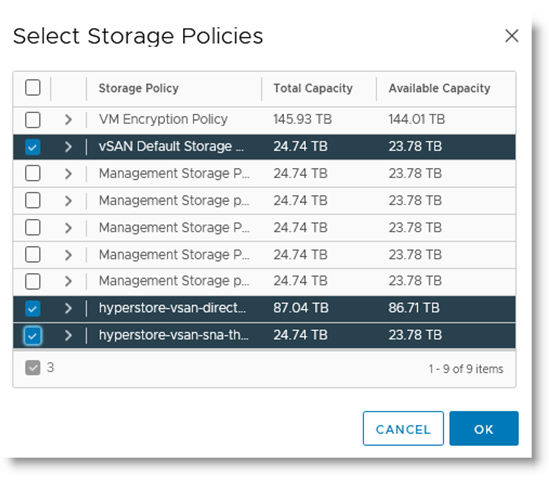The image size is (549, 481).
Task: Expand the hyperstore-vsan-sna-th row chevron
Action: (x=68, y=335)
